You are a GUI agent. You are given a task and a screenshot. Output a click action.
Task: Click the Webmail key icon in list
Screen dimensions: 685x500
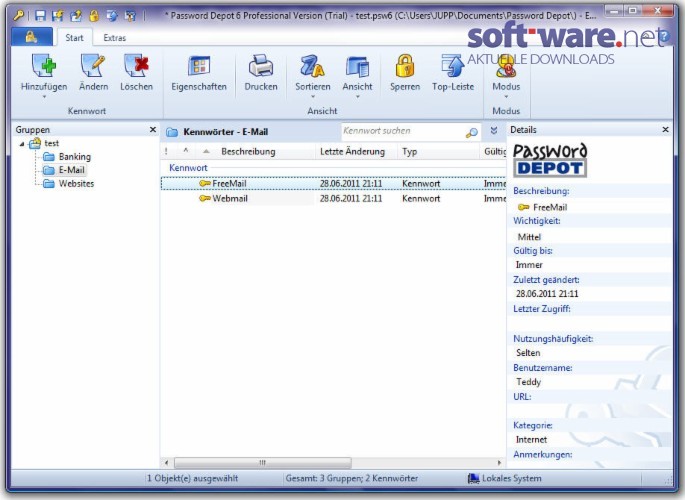(204, 198)
